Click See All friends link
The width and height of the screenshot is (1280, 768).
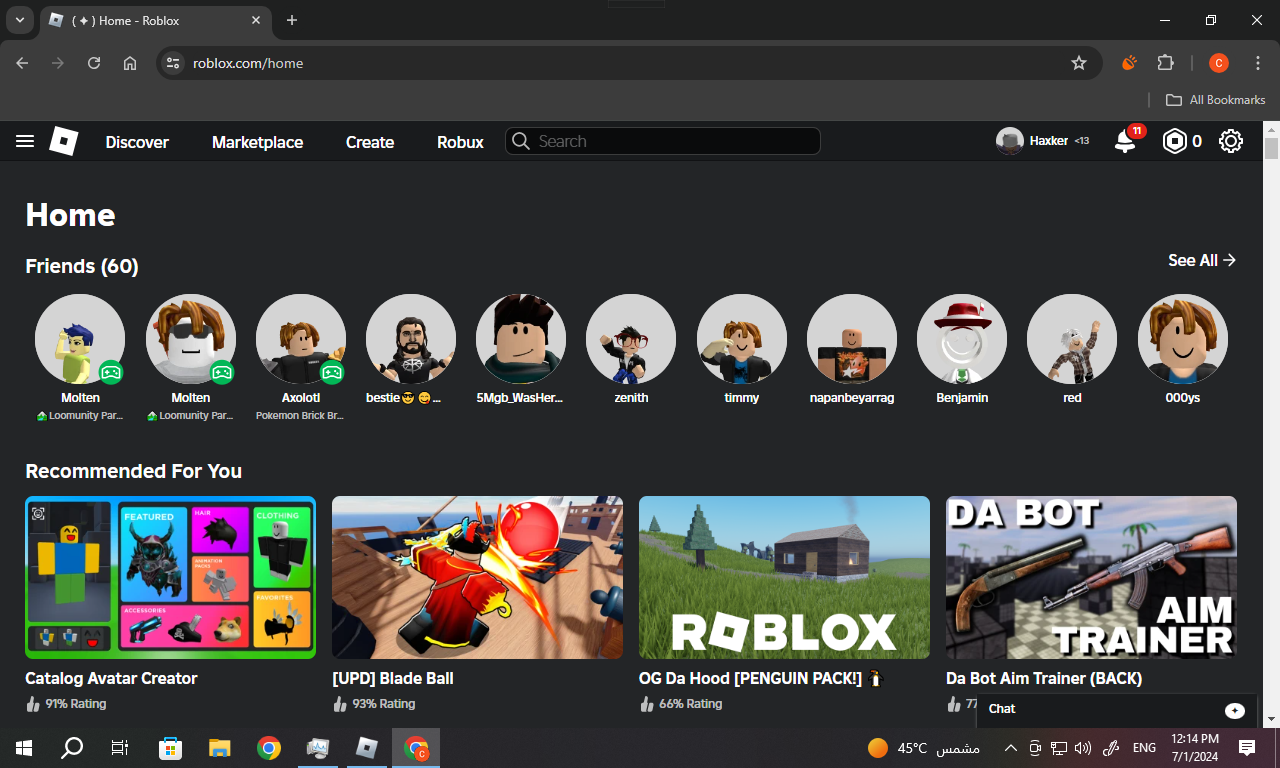click(1202, 260)
